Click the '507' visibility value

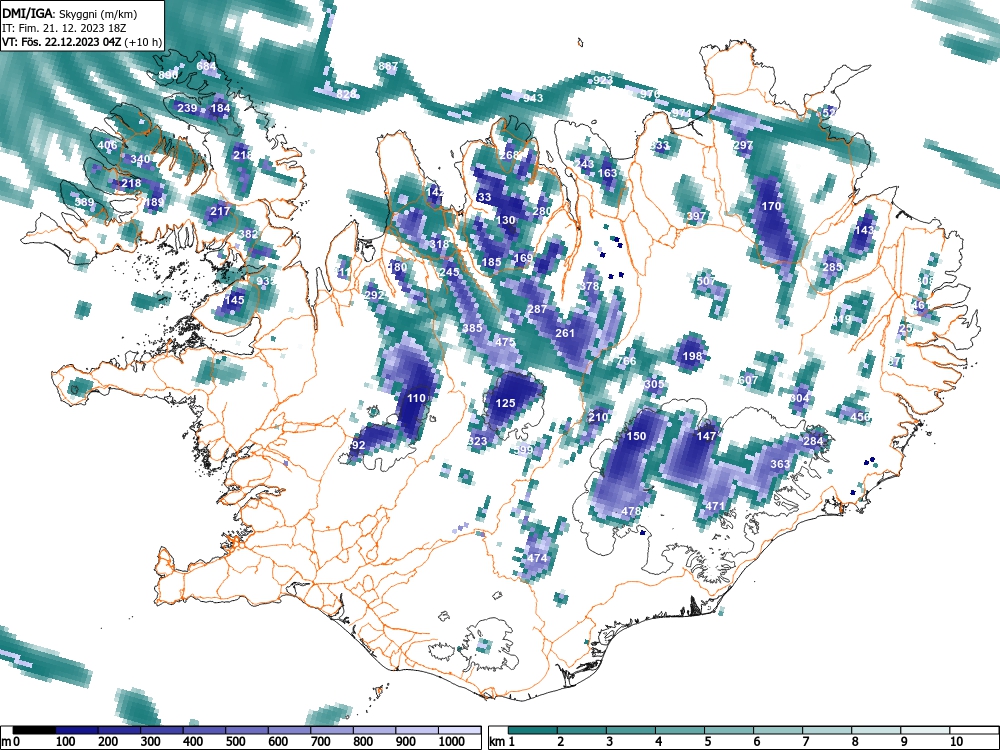[x=706, y=281]
